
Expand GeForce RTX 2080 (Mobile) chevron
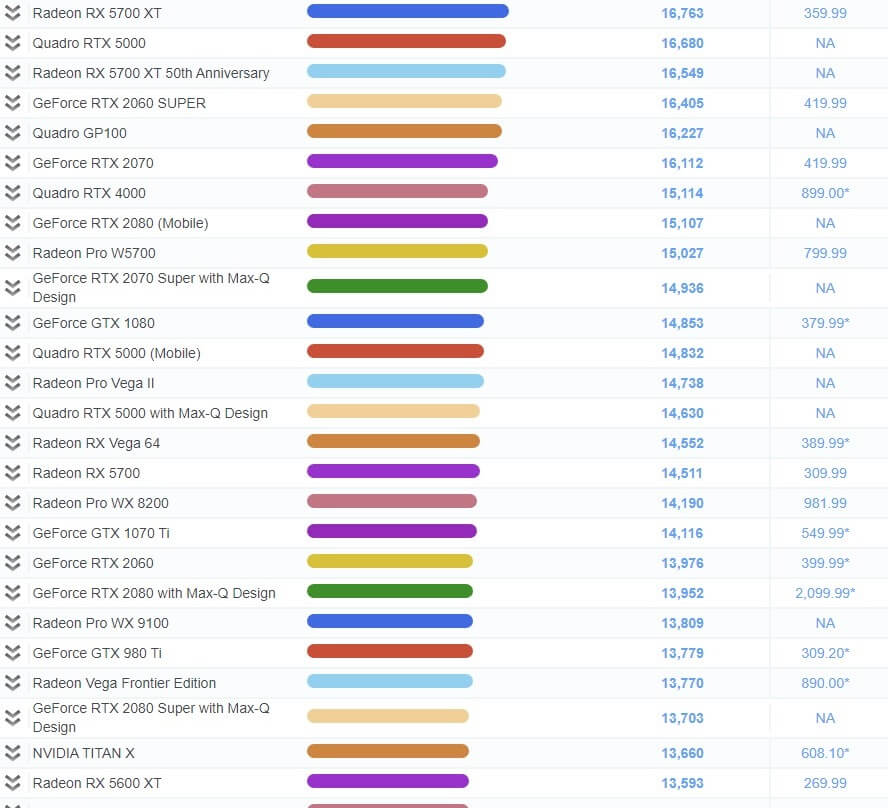coord(12,223)
